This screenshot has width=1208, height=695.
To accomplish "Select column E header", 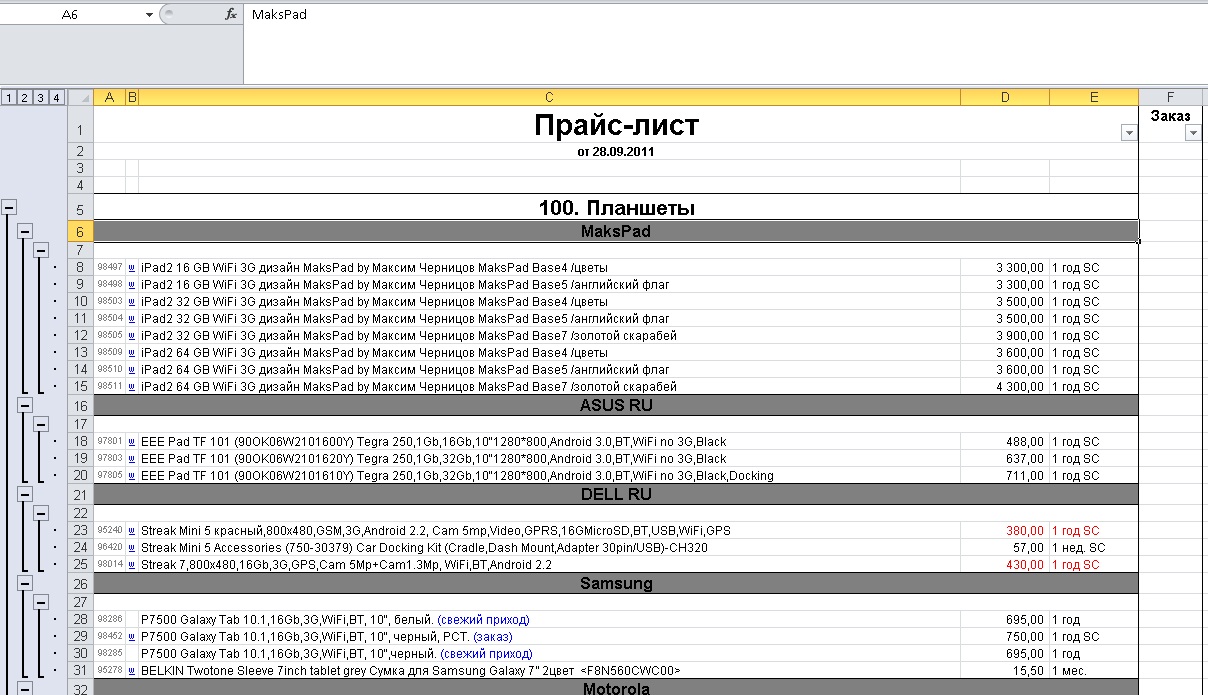I will 1094,97.
